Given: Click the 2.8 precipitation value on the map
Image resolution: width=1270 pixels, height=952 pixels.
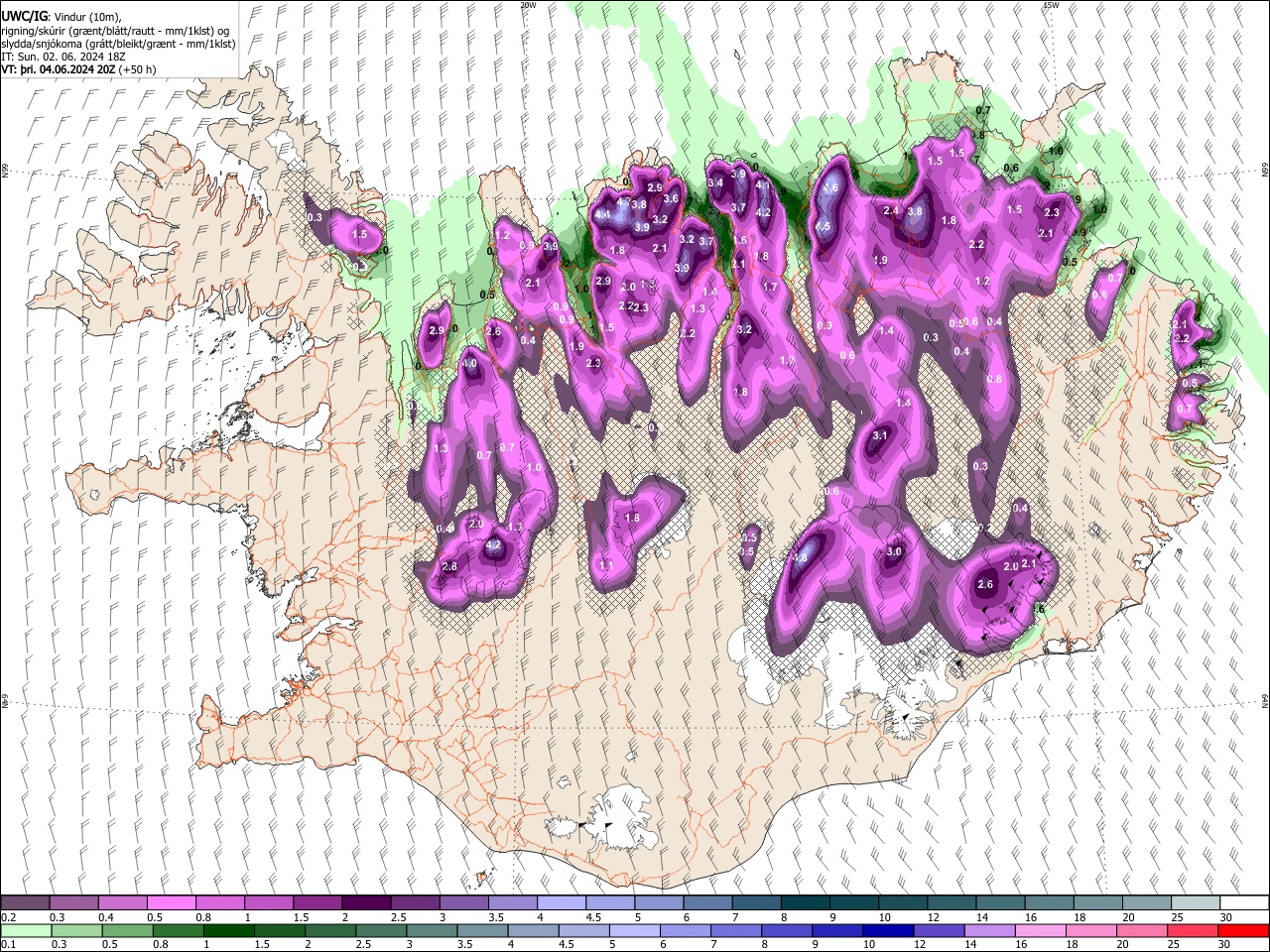Looking at the screenshot, I should [x=449, y=567].
